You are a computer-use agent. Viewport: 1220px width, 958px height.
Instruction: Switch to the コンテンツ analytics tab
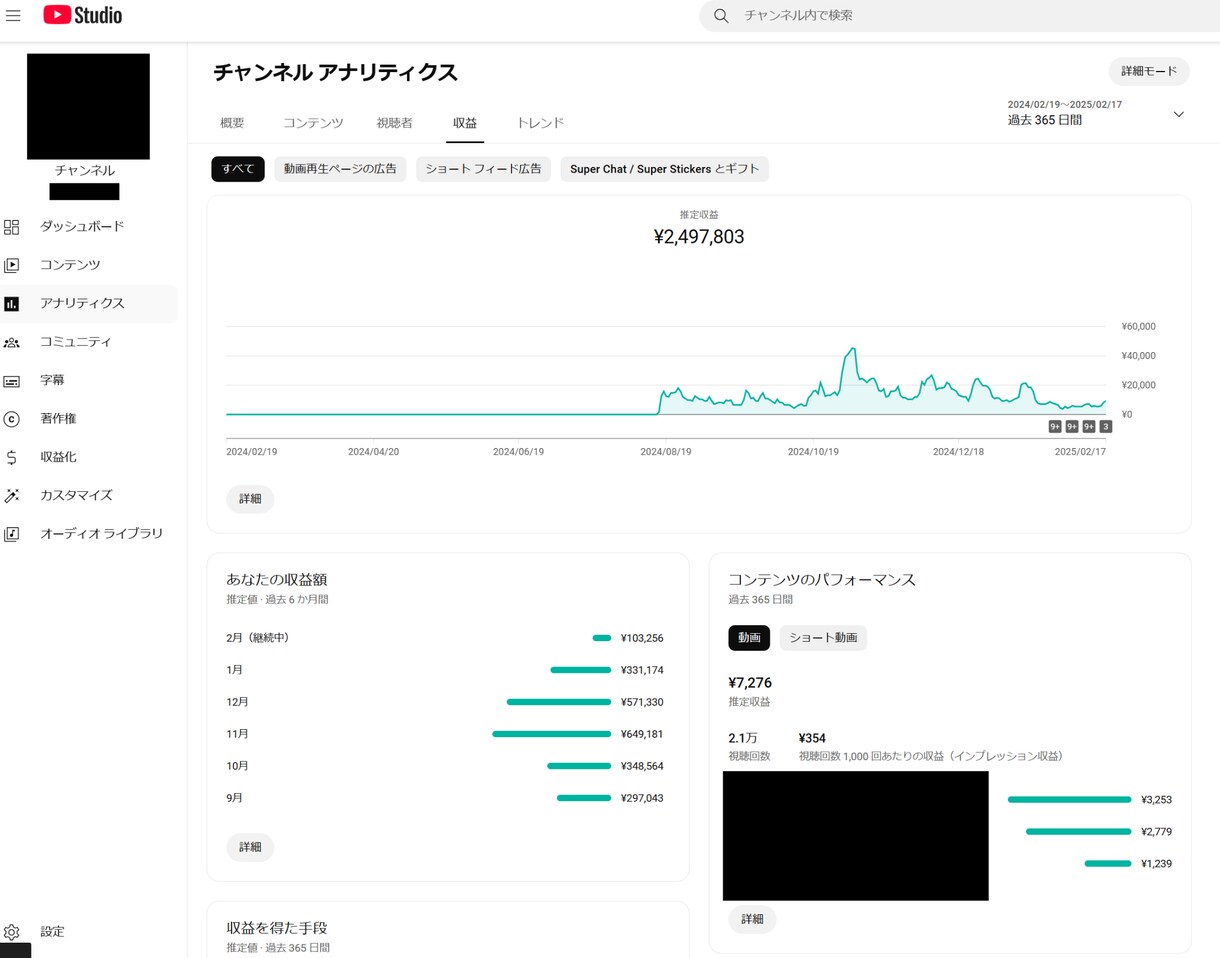[313, 123]
